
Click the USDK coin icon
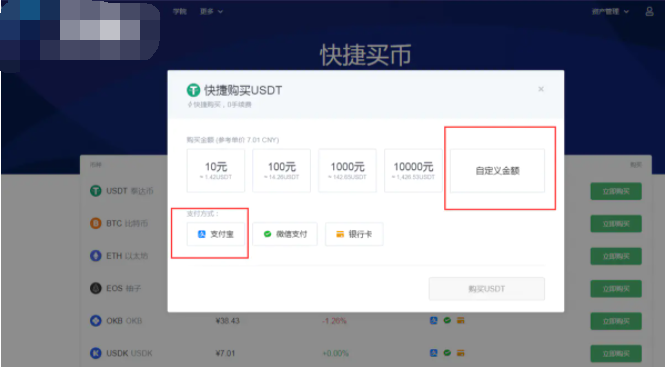pos(96,353)
